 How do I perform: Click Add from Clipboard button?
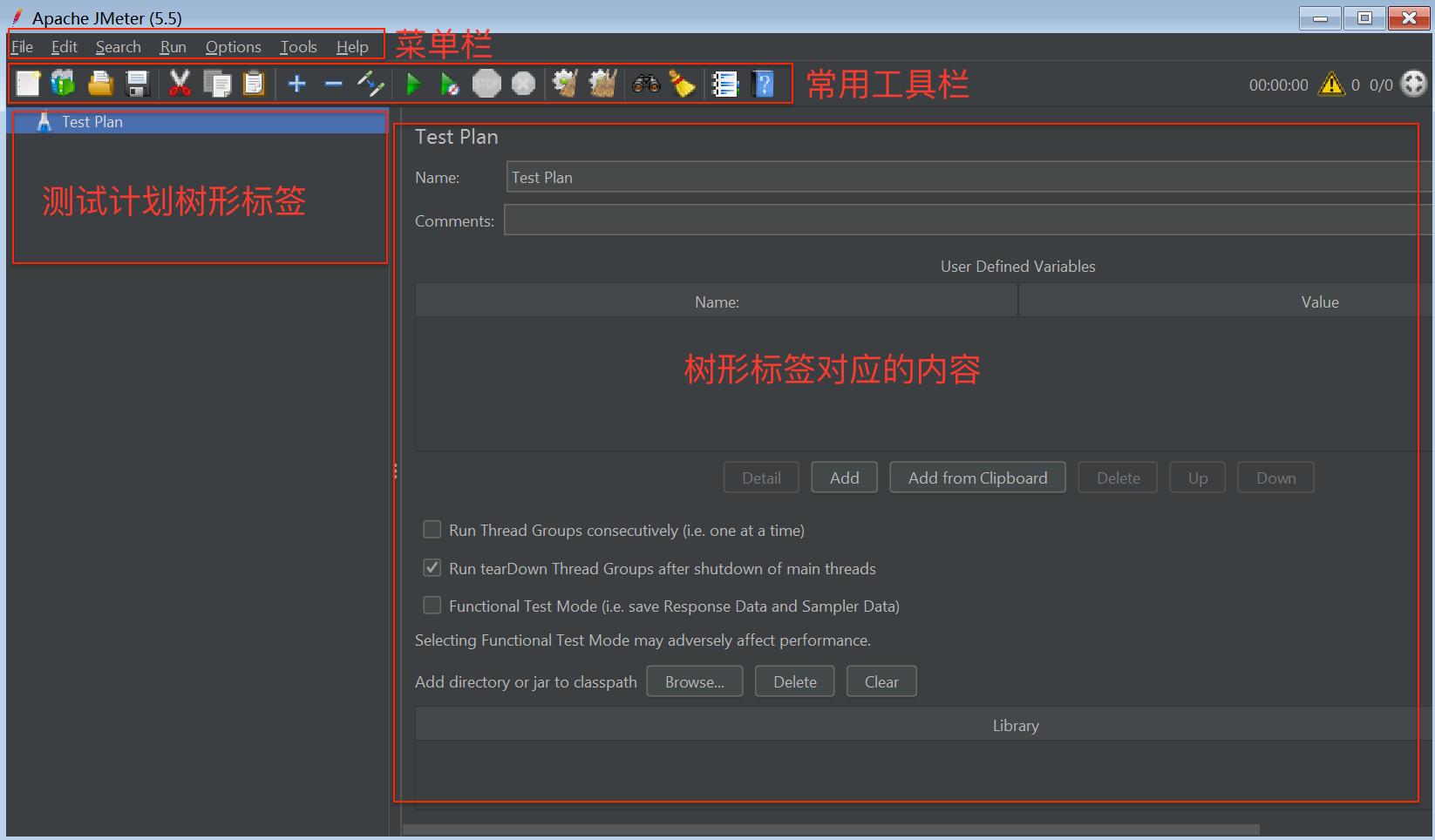(977, 478)
